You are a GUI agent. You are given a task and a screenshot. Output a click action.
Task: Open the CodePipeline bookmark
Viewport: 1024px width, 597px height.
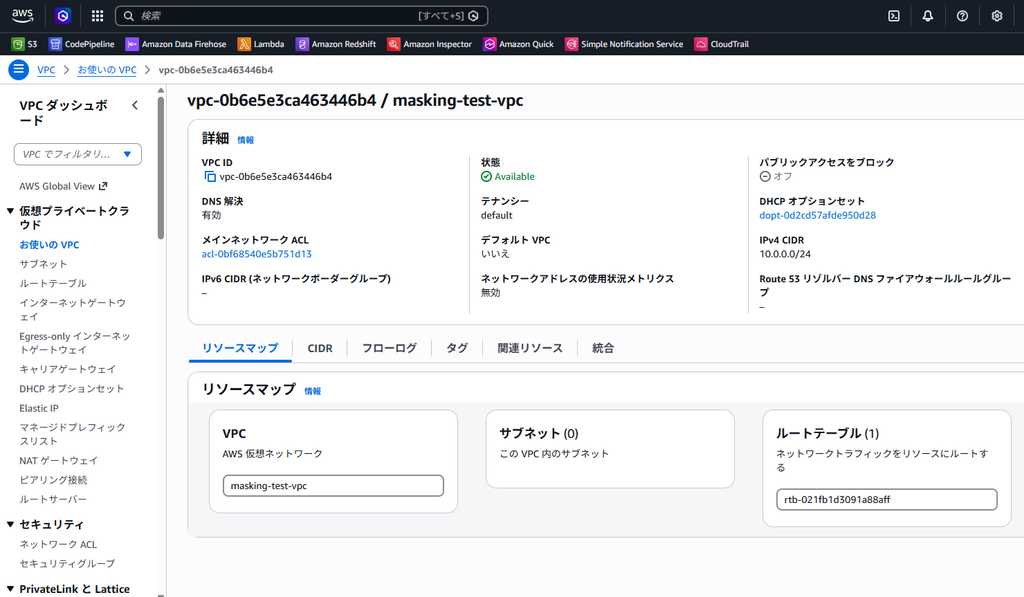(x=82, y=44)
